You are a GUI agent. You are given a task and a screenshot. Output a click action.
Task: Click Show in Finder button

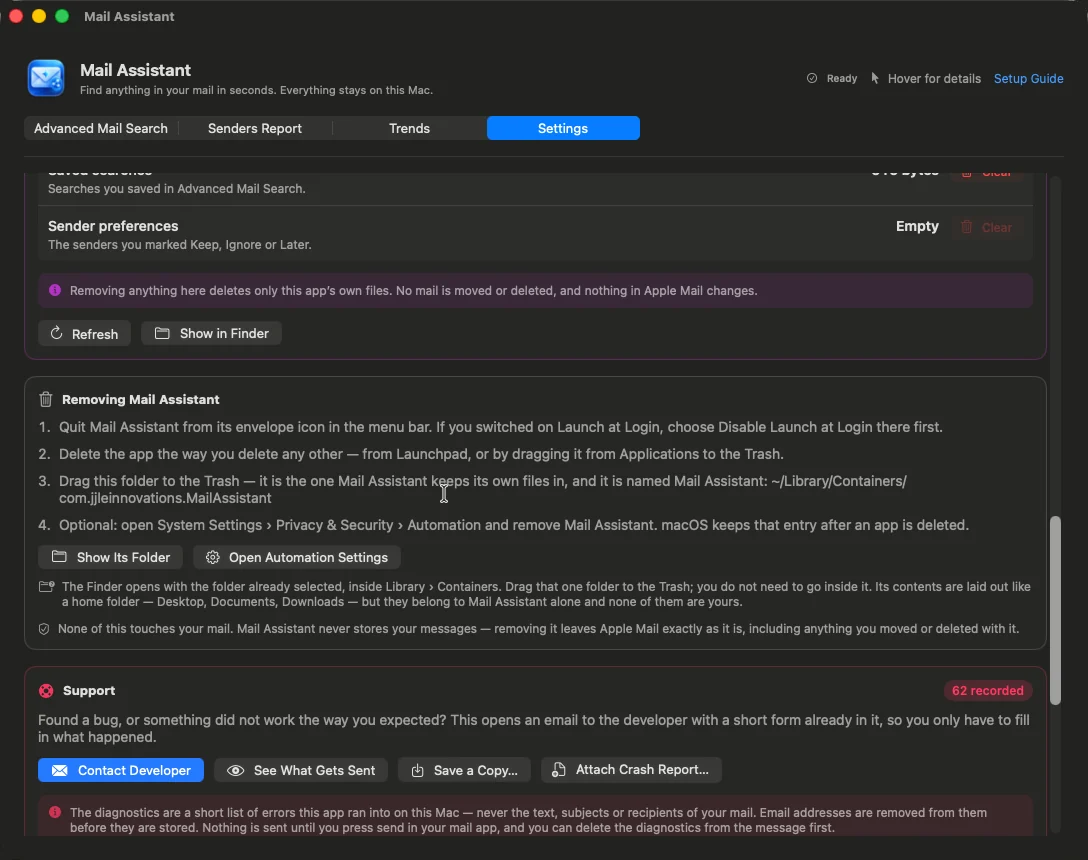pyautogui.click(x=211, y=333)
